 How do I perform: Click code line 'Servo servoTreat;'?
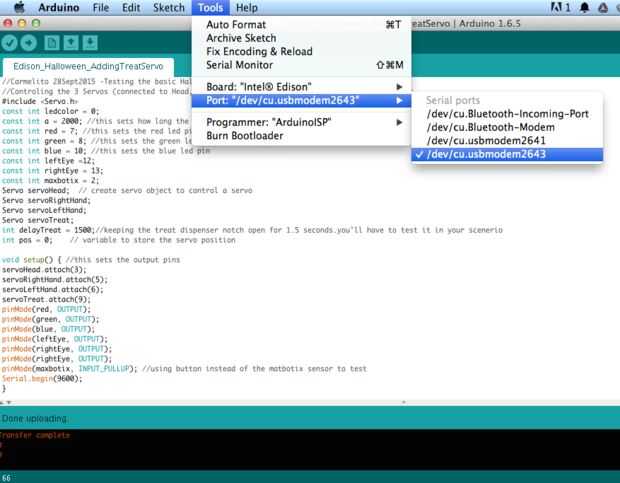[38, 220]
